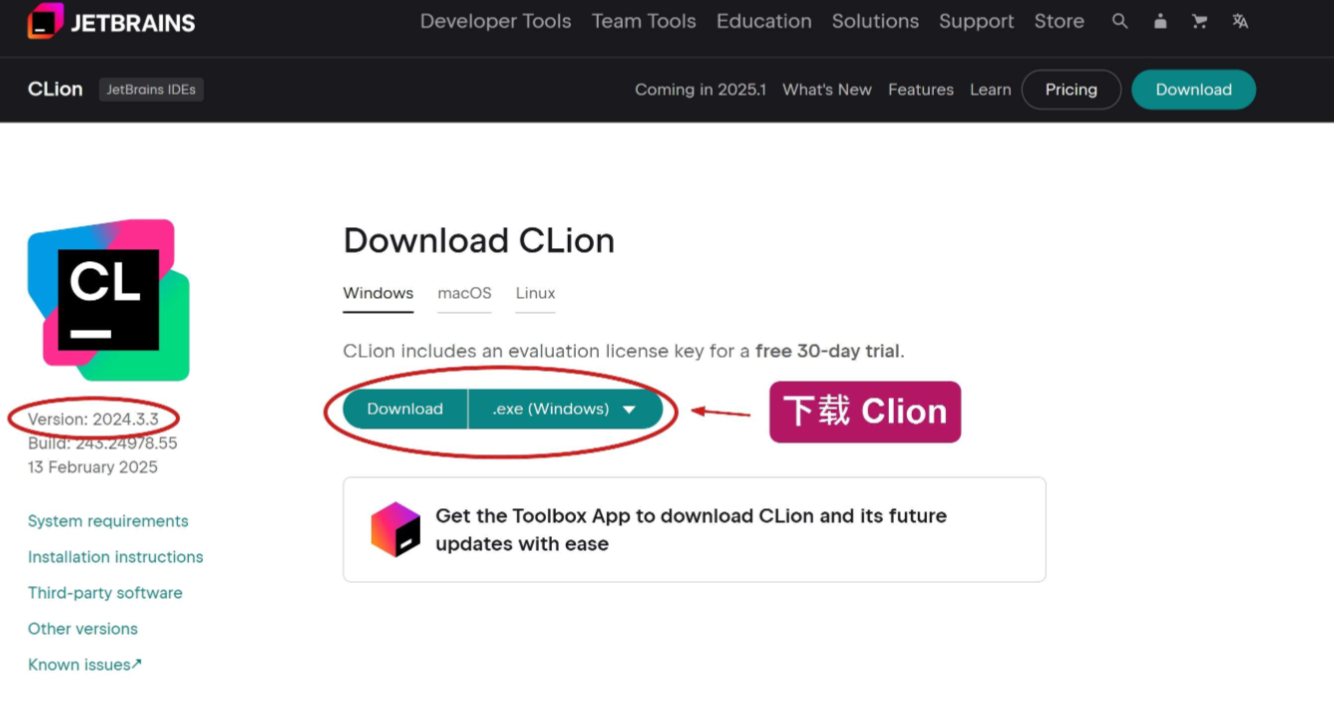1334x720 pixels.
Task: Switch to the macOS tab
Action: [465, 294]
